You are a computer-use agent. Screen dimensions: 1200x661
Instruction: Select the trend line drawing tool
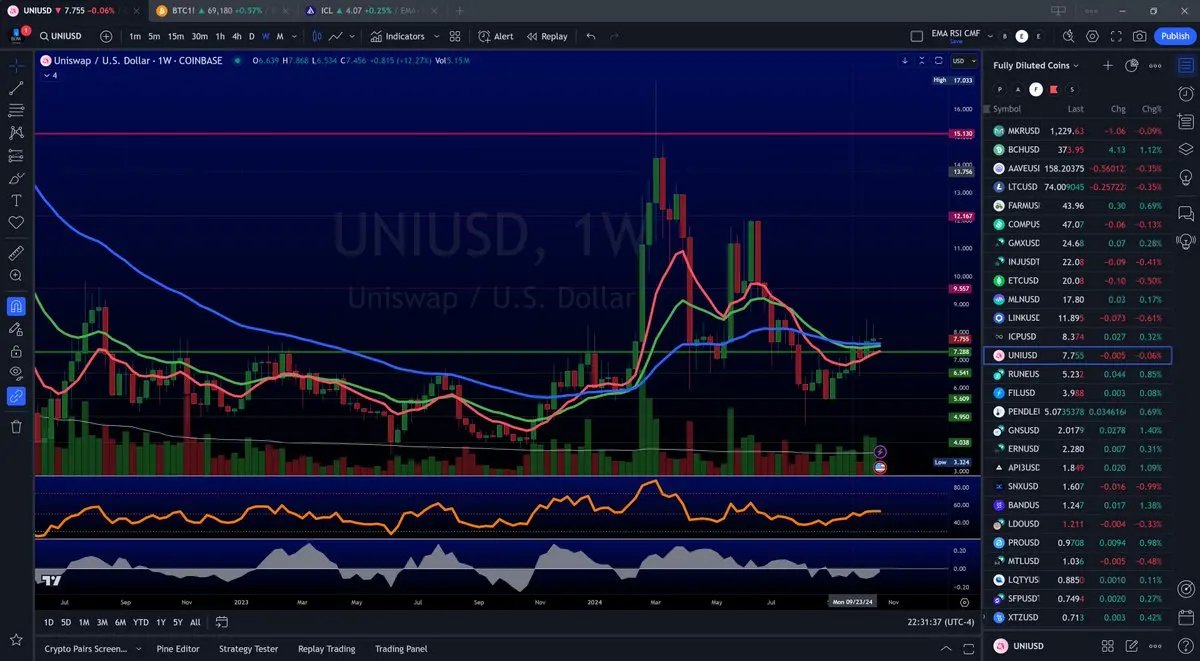pos(16,88)
